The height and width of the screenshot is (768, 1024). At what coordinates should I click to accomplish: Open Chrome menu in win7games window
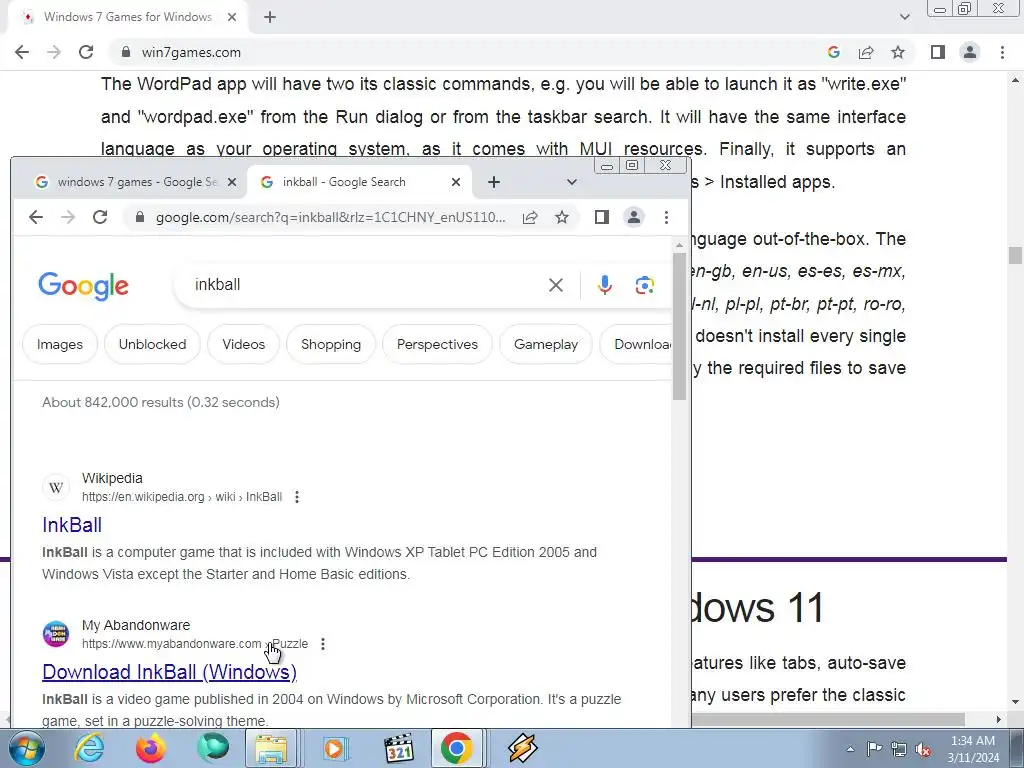pos(1002,52)
